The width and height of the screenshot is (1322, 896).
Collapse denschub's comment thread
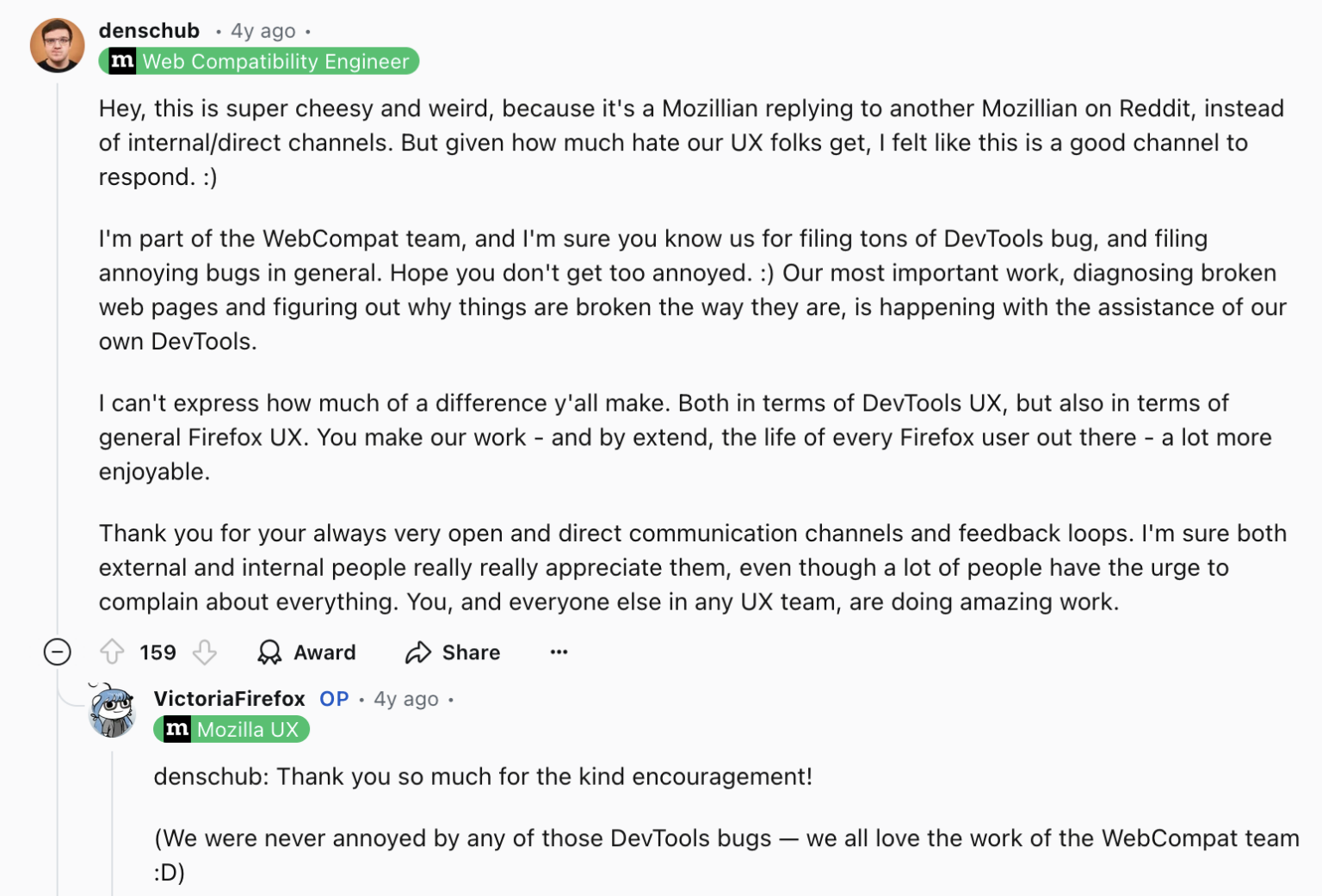point(57,652)
